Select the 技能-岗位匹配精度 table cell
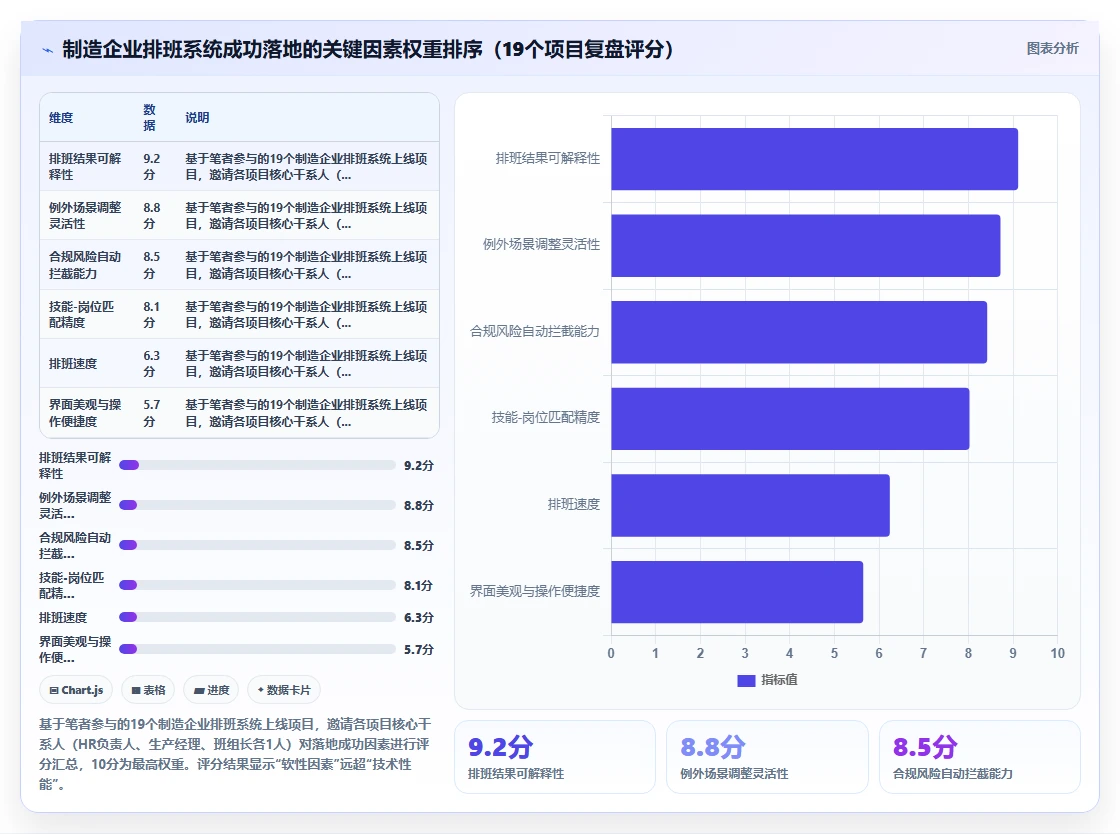This screenshot has height=834, width=1120. point(87,314)
